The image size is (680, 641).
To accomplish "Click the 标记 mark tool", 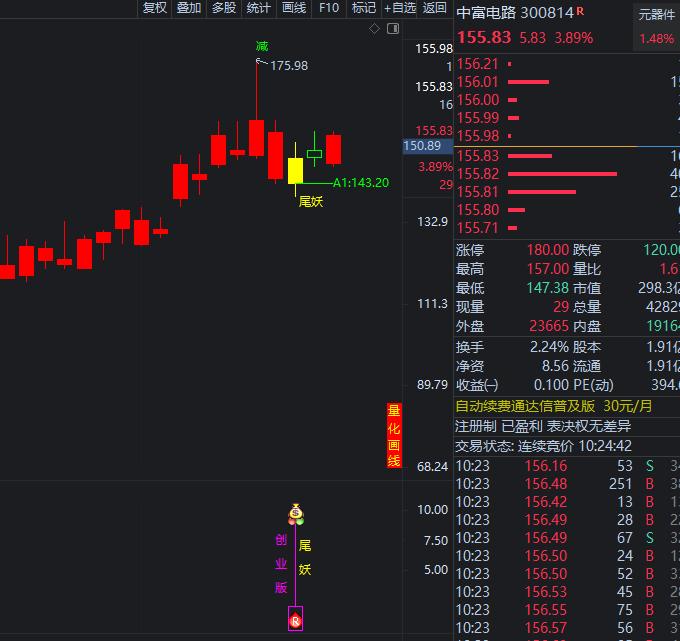I will click(x=364, y=8).
